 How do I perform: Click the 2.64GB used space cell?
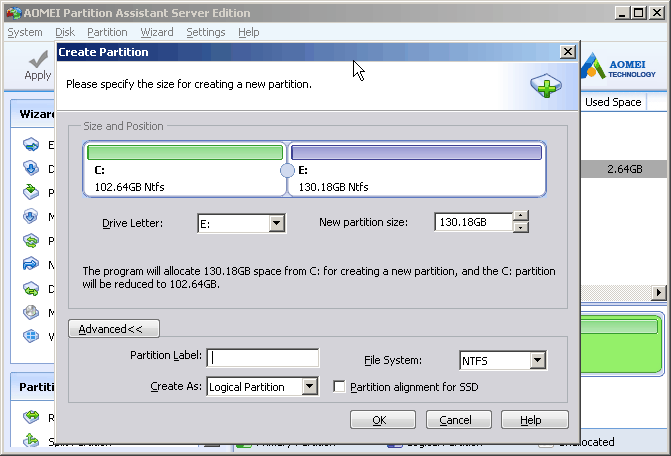click(624, 169)
